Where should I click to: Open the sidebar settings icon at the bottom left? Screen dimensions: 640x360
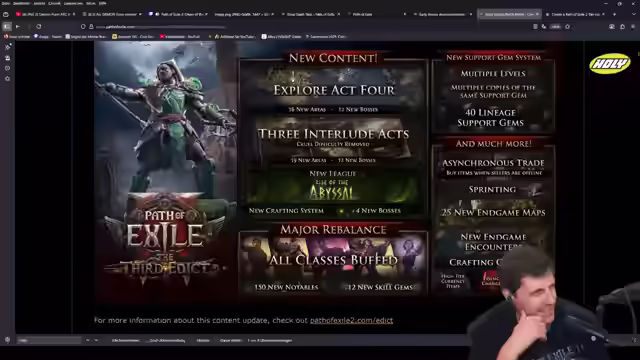click(x=7, y=340)
